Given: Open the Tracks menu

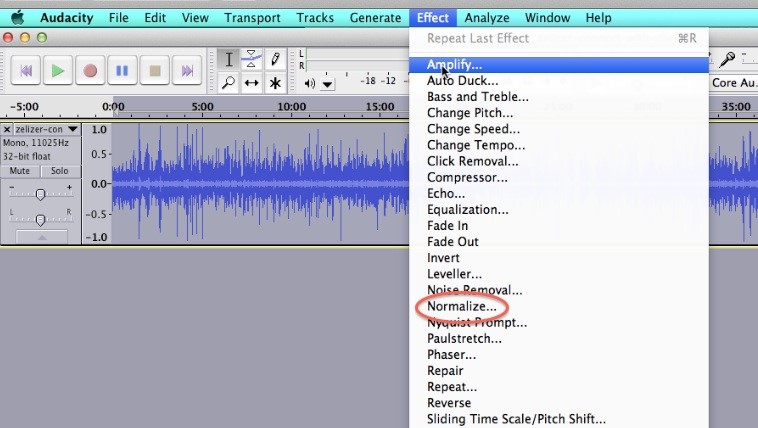Looking at the screenshot, I should tap(315, 18).
